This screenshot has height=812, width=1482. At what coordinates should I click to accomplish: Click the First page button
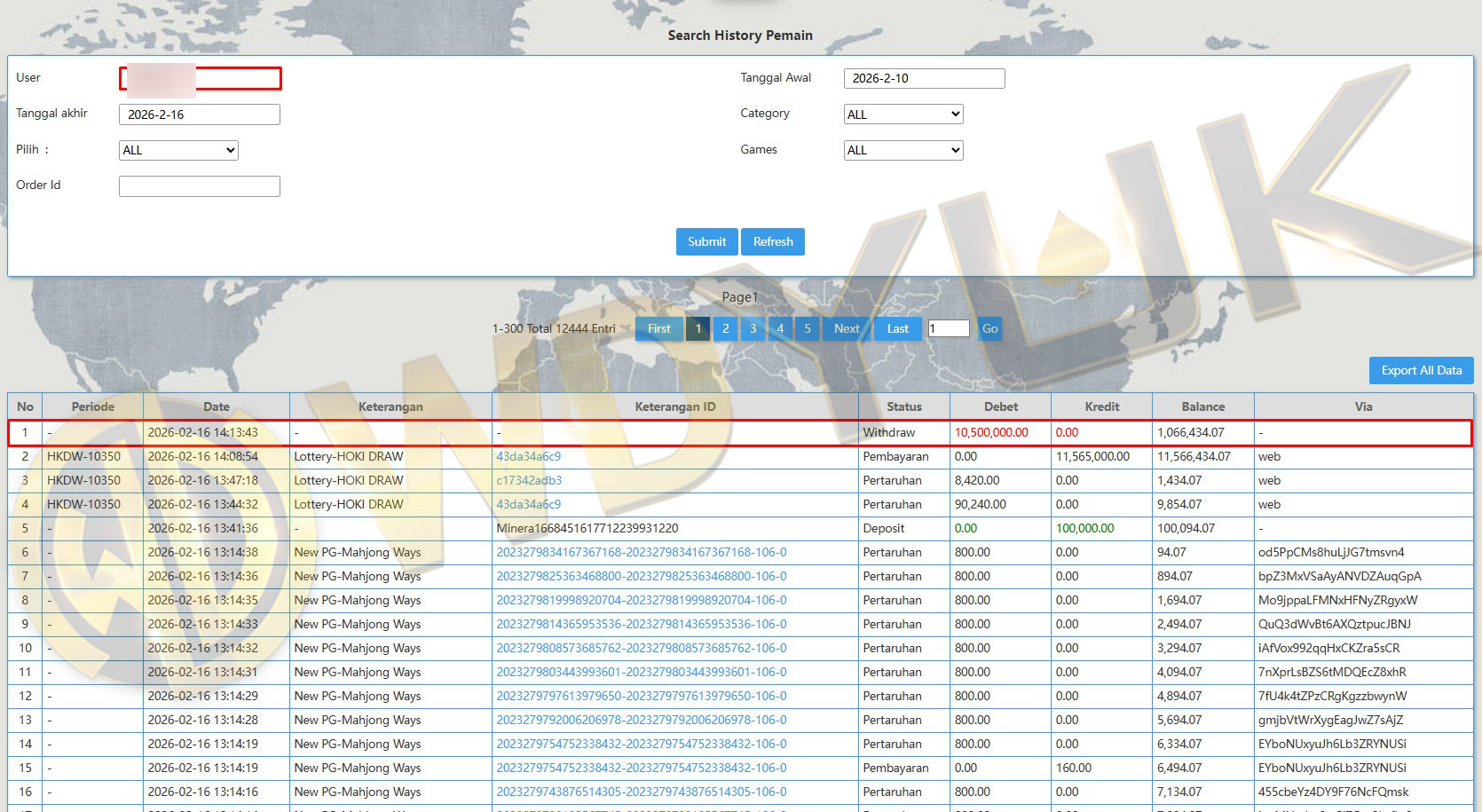pos(659,328)
